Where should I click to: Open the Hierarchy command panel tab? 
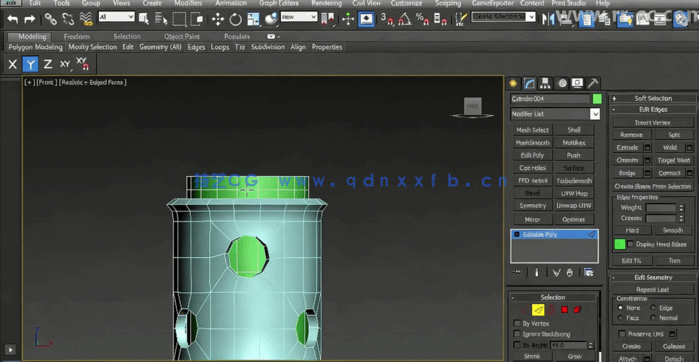pos(545,83)
